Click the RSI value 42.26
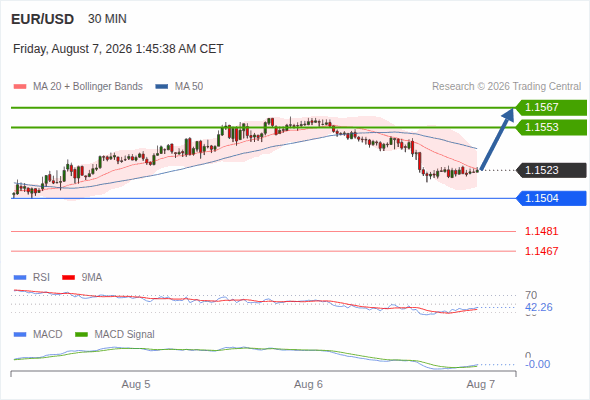 539,307
